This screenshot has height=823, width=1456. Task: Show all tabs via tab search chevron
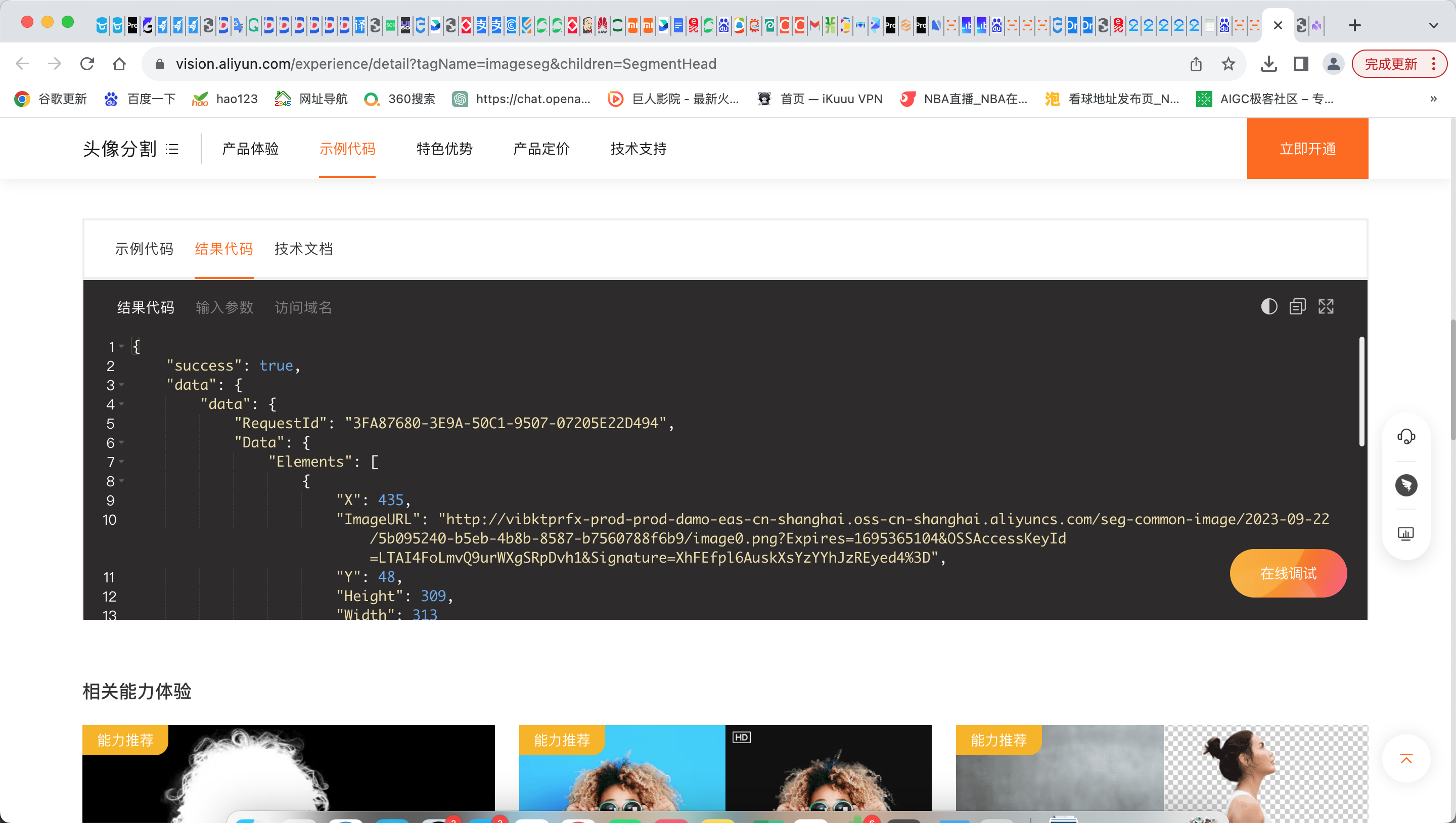pyautogui.click(x=1433, y=25)
